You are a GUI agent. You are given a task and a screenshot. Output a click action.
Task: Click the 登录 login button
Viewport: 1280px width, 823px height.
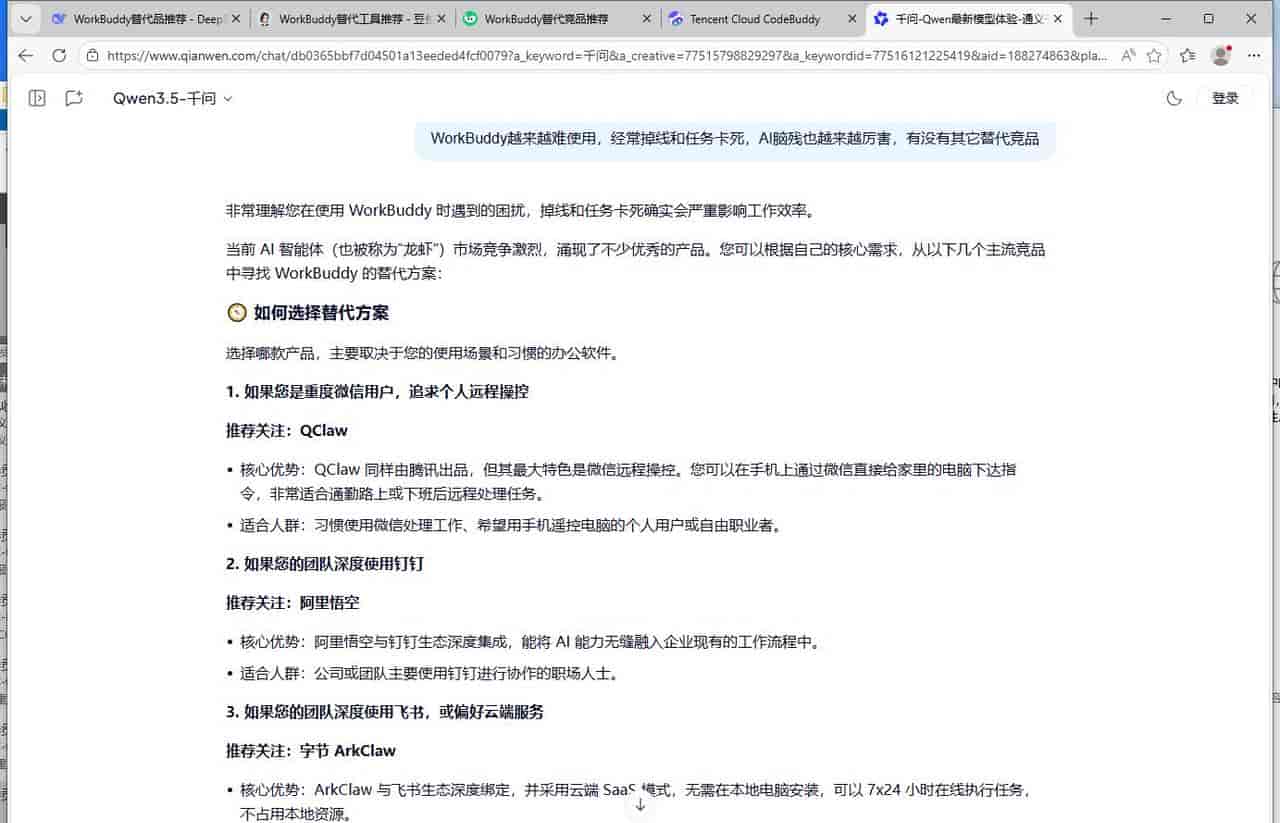1225,98
